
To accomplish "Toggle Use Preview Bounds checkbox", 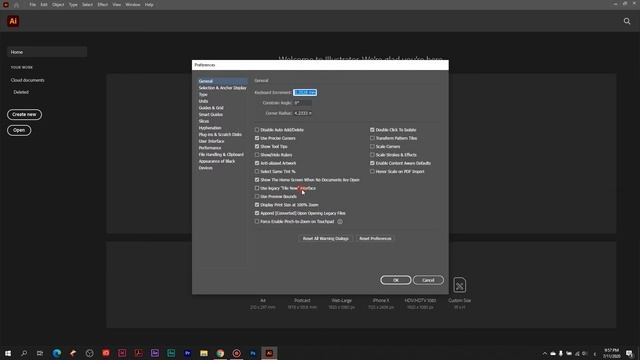I will [257, 196].
